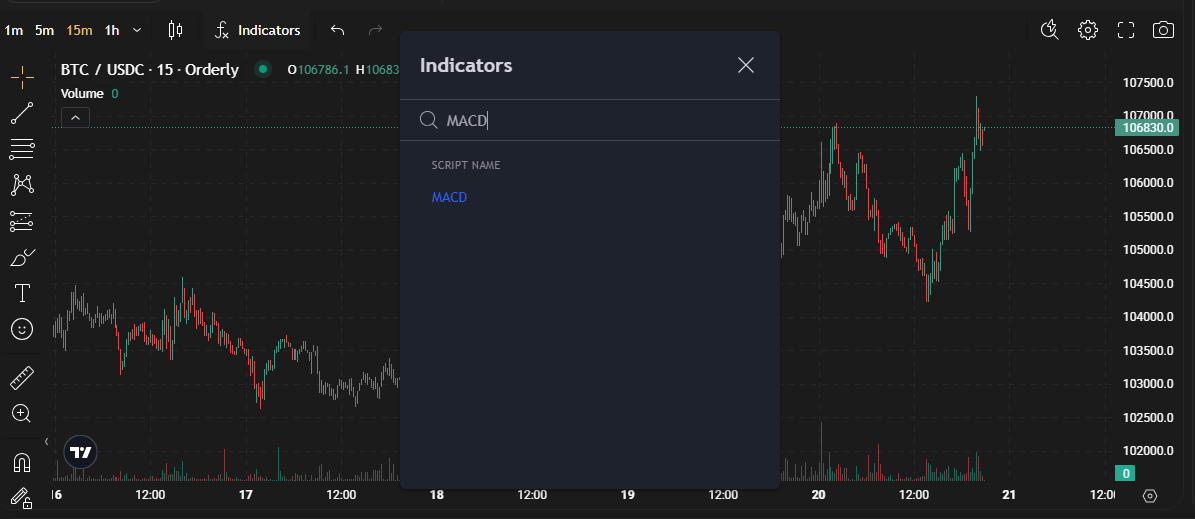Viewport: 1195px width, 519px height.
Task: Switch to the 5m timeframe
Action: (x=44, y=30)
